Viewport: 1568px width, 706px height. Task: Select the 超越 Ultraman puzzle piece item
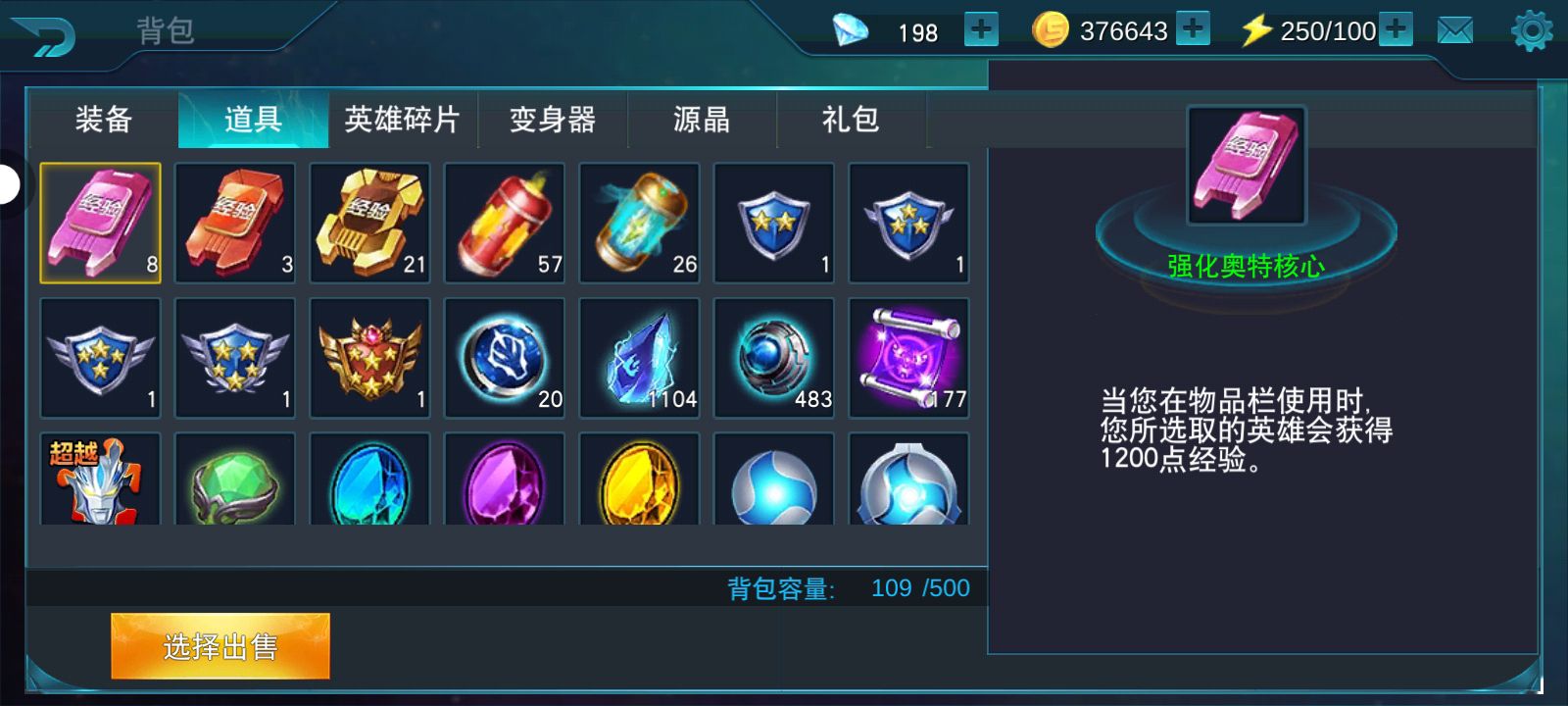100,479
